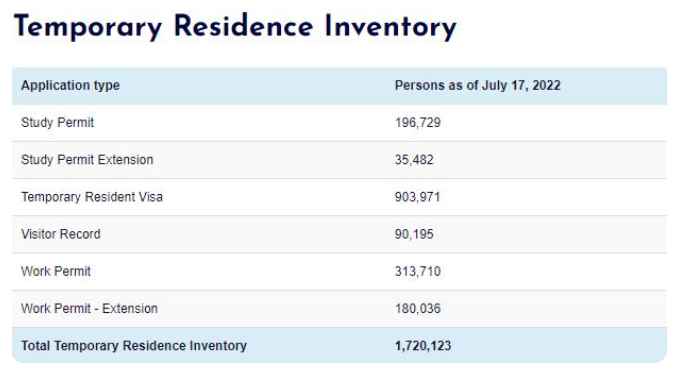677x370 pixels.
Task: Select the Visitor Record row label
Action: click(61, 234)
